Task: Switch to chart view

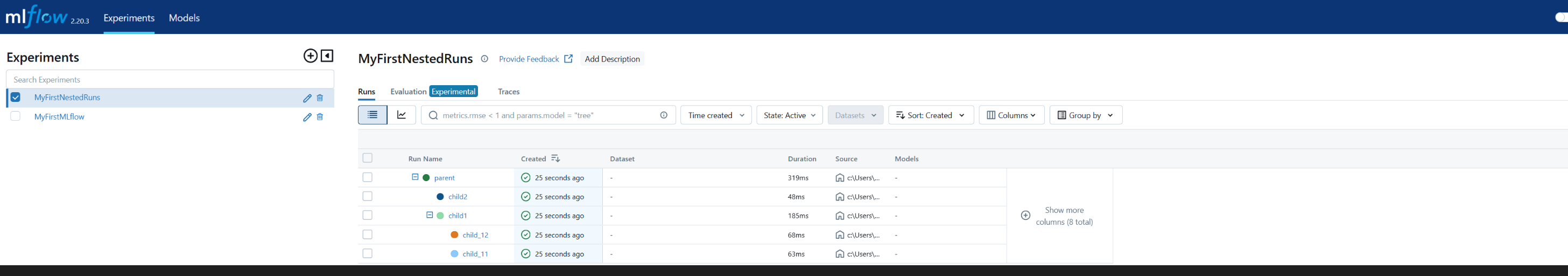Action: pyautogui.click(x=402, y=115)
